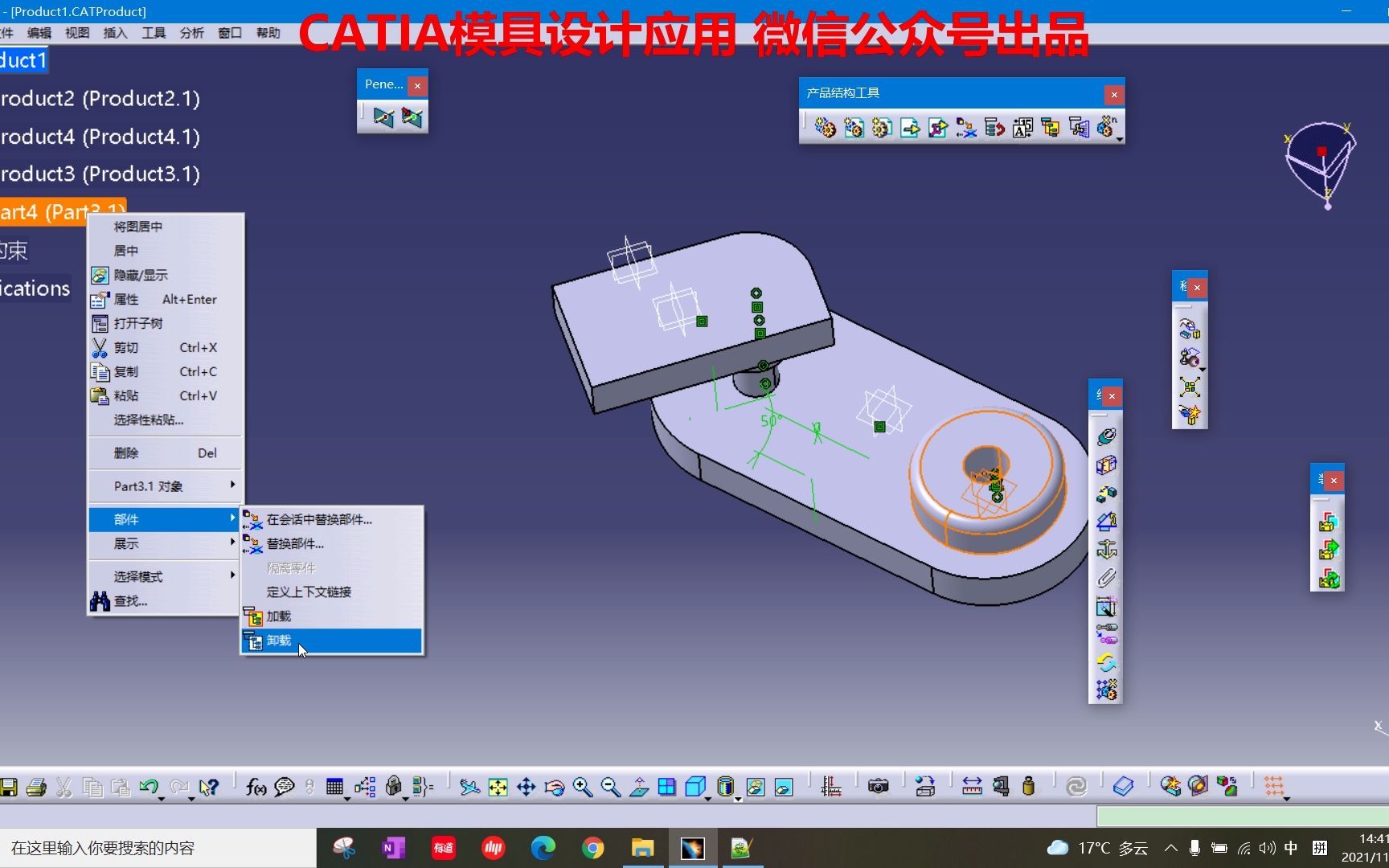Viewport: 1389px width, 868px height.
Task: Open File Explorer from the taskbar
Action: click(x=642, y=848)
